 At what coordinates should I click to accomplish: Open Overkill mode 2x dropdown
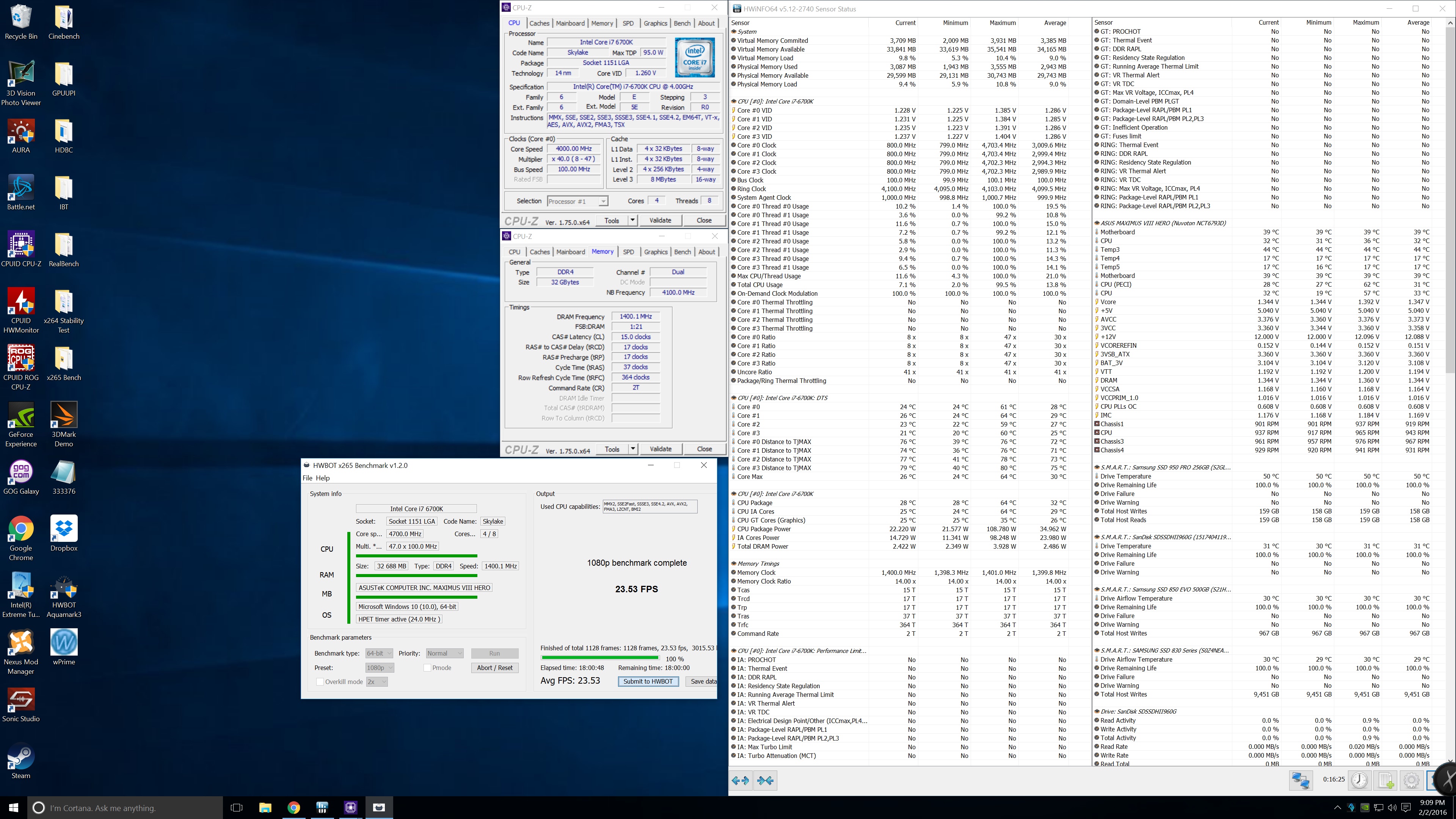pos(377,682)
